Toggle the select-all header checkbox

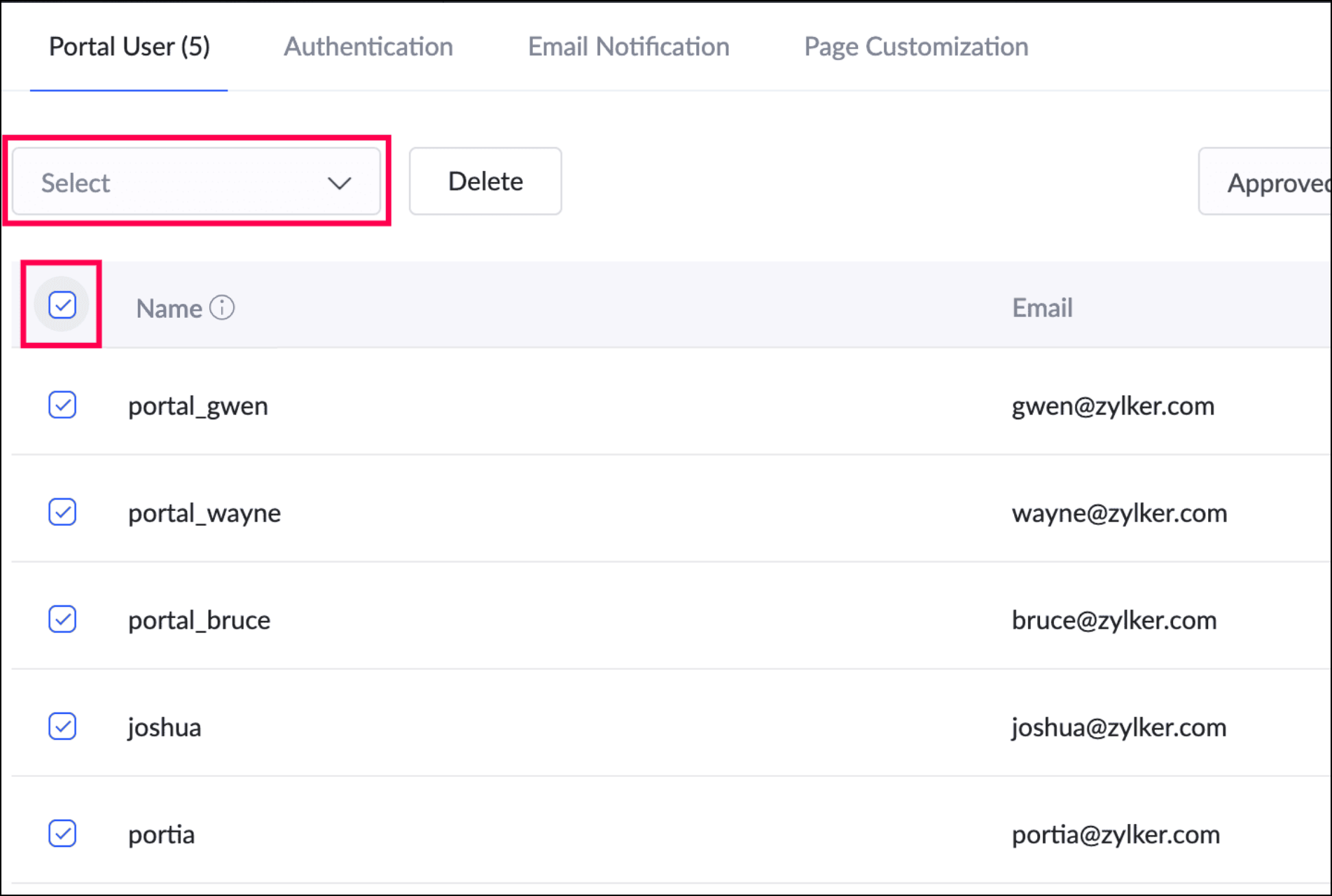click(62, 305)
